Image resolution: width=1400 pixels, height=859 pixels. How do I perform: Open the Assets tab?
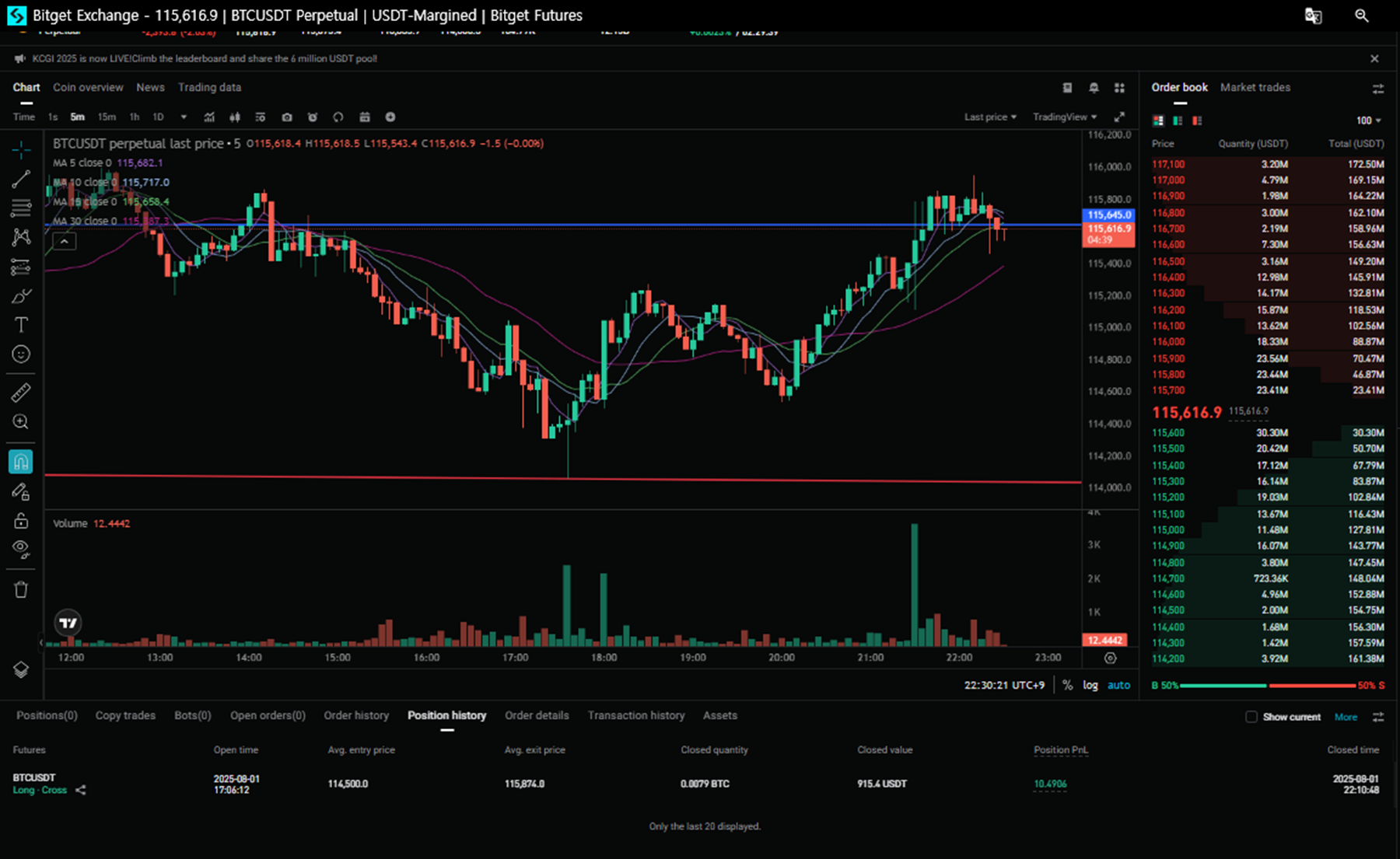(720, 716)
